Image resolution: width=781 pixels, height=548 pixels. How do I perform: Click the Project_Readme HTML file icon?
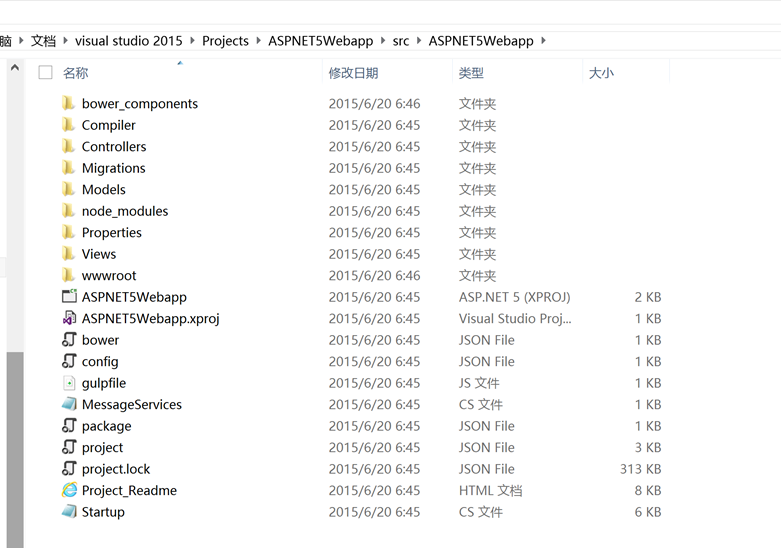pos(69,490)
